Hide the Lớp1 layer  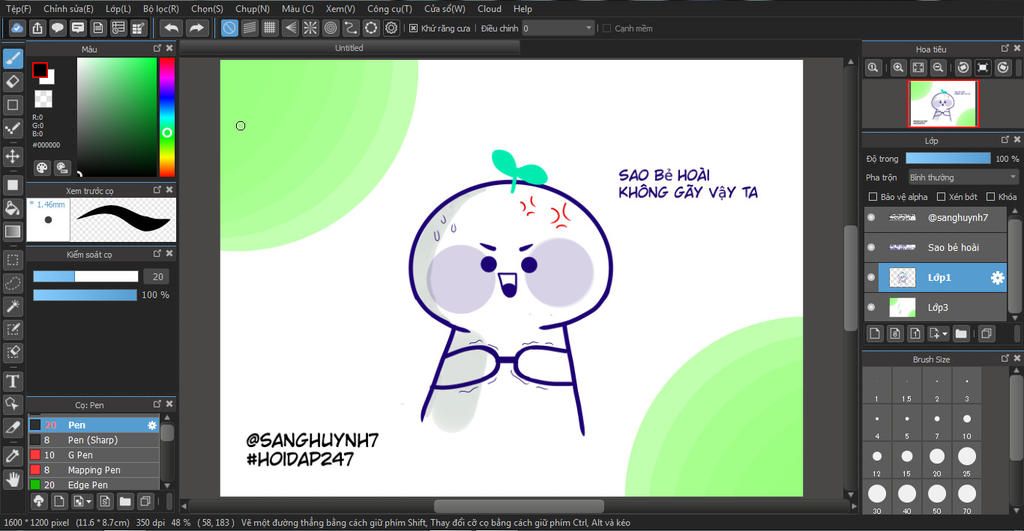click(871, 278)
